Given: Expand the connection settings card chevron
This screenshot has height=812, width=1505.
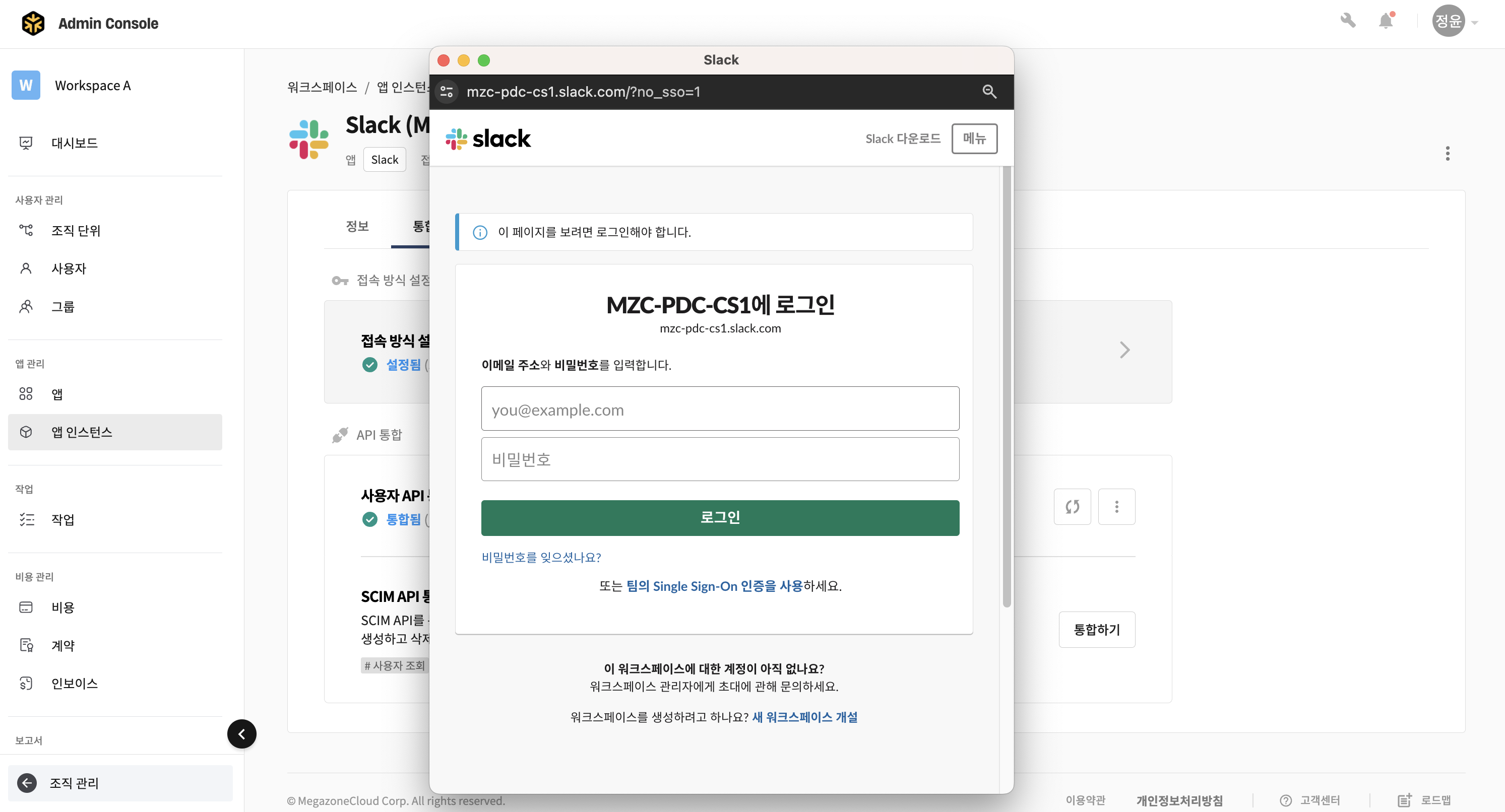Looking at the screenshot, I should point(1124,350).
